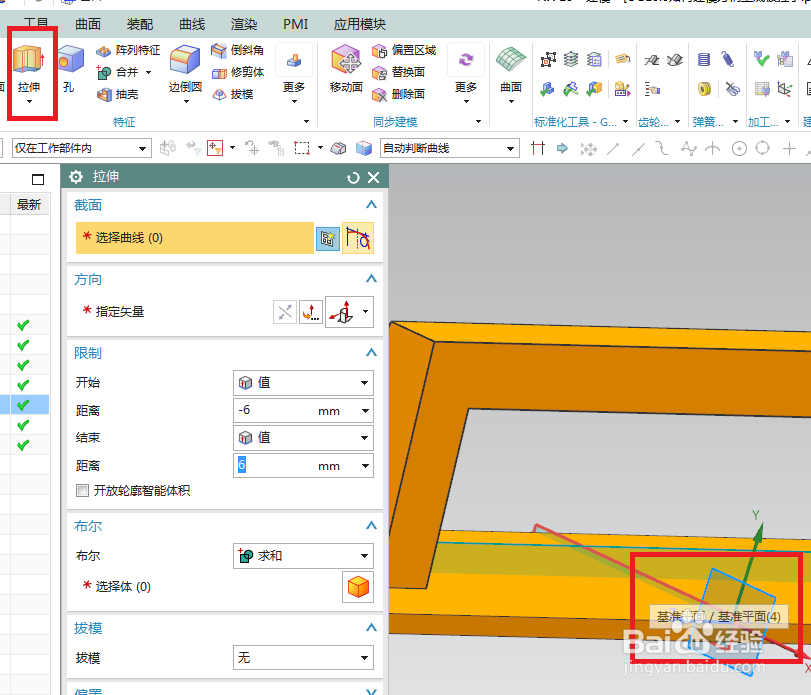Toggle the green checkmark on the highlighted feature
Viewport: 811px width, 695px height.
tap(23, 403)
